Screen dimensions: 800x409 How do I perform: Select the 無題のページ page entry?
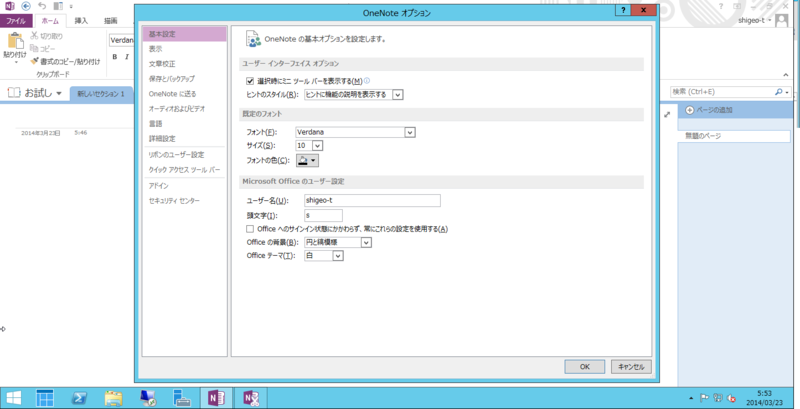[734, 136]
